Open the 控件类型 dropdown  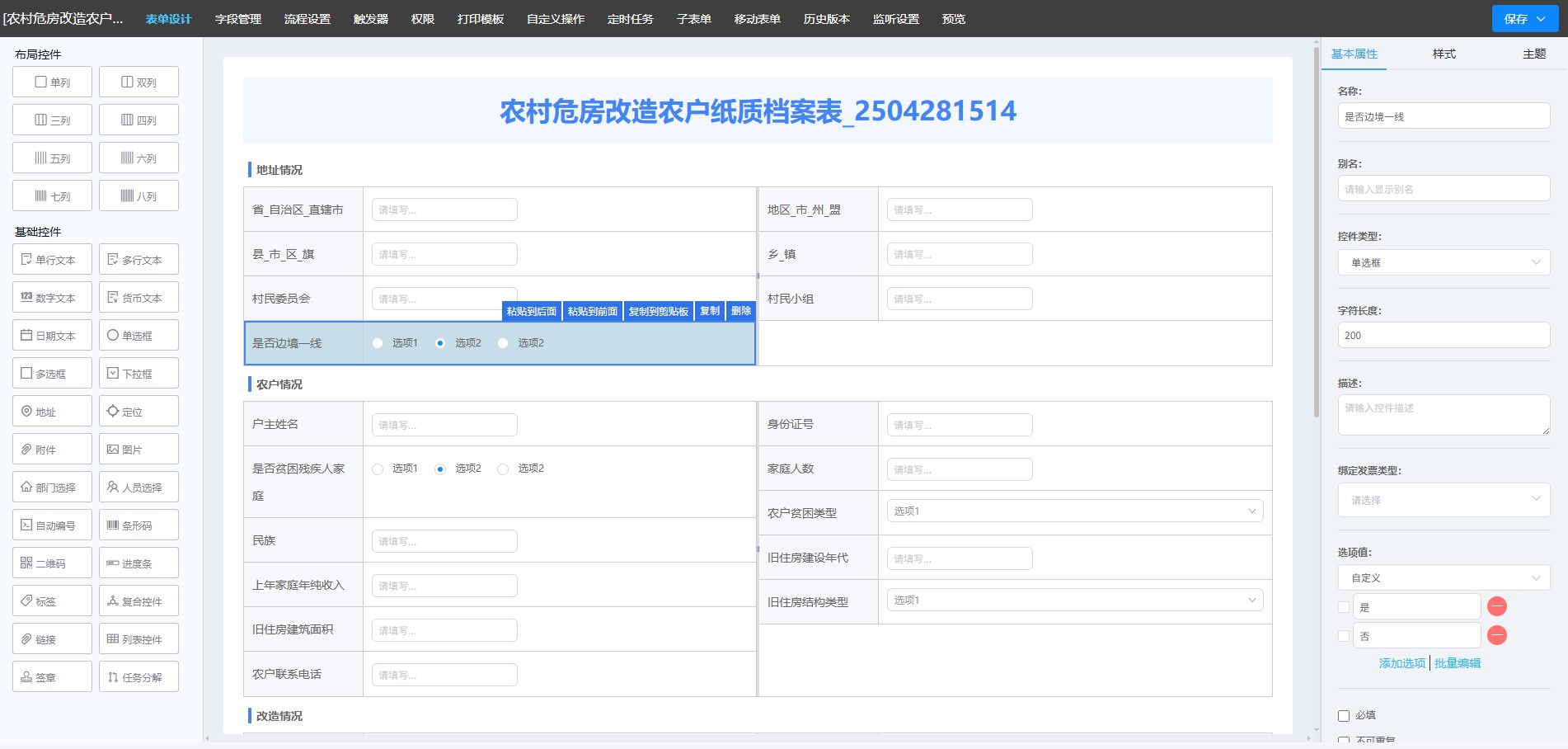pos(1443,263)
